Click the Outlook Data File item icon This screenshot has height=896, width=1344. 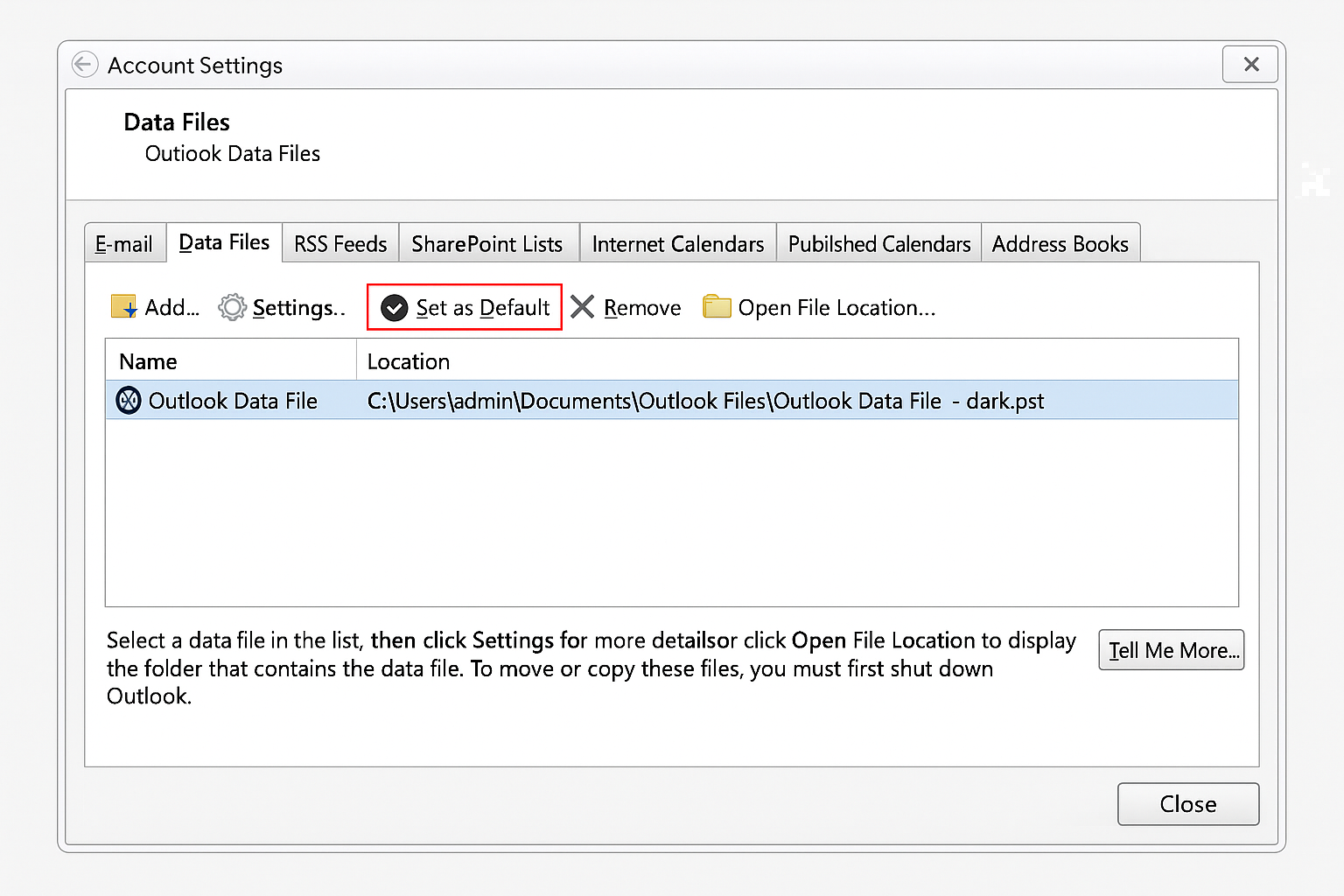tap(128, 400)
